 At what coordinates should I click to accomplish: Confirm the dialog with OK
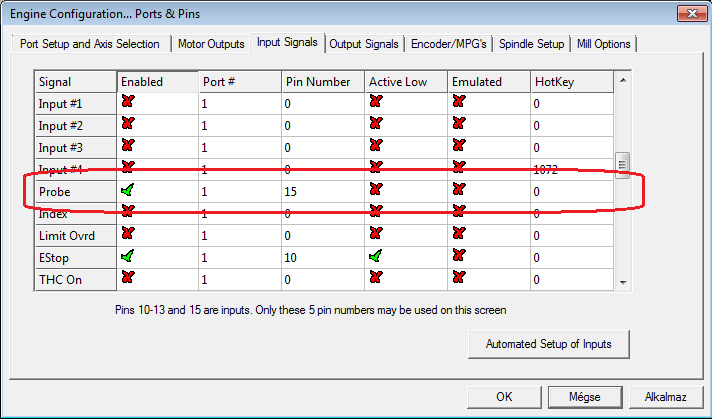[504, 397]
